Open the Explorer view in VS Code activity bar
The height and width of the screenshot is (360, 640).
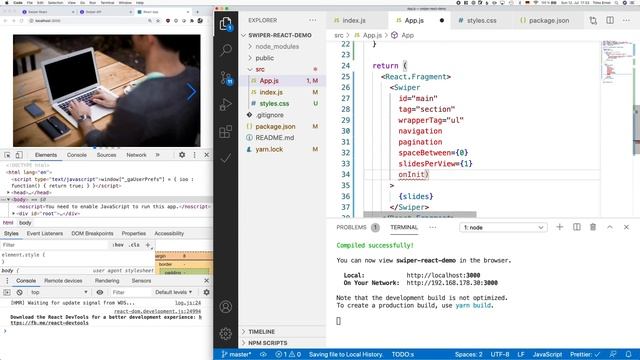226,24
